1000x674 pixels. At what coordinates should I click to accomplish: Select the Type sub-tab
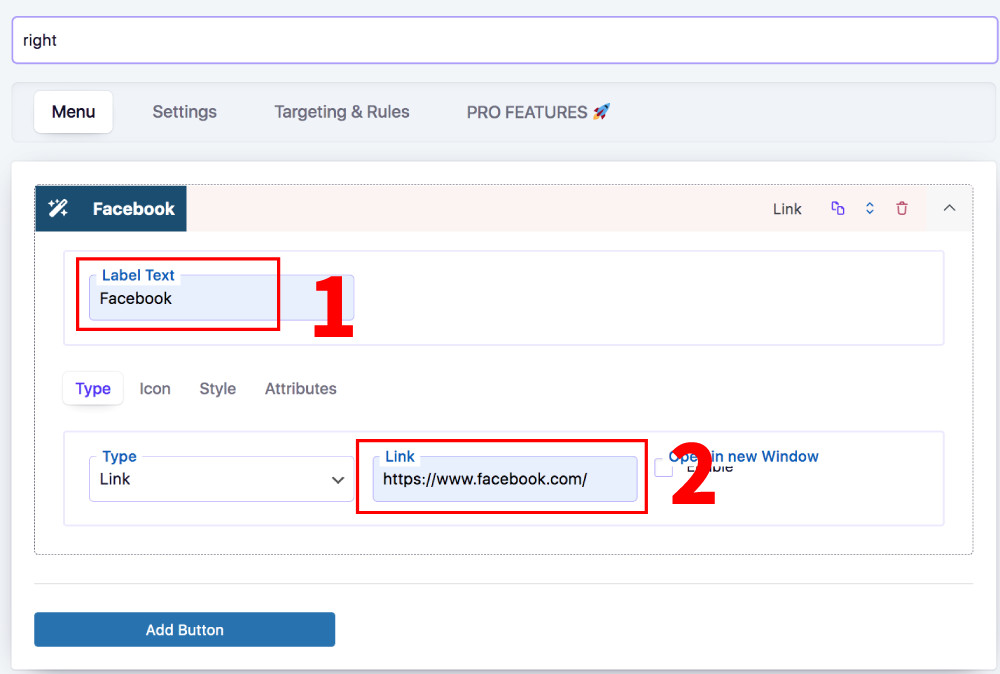coord(93,388)
